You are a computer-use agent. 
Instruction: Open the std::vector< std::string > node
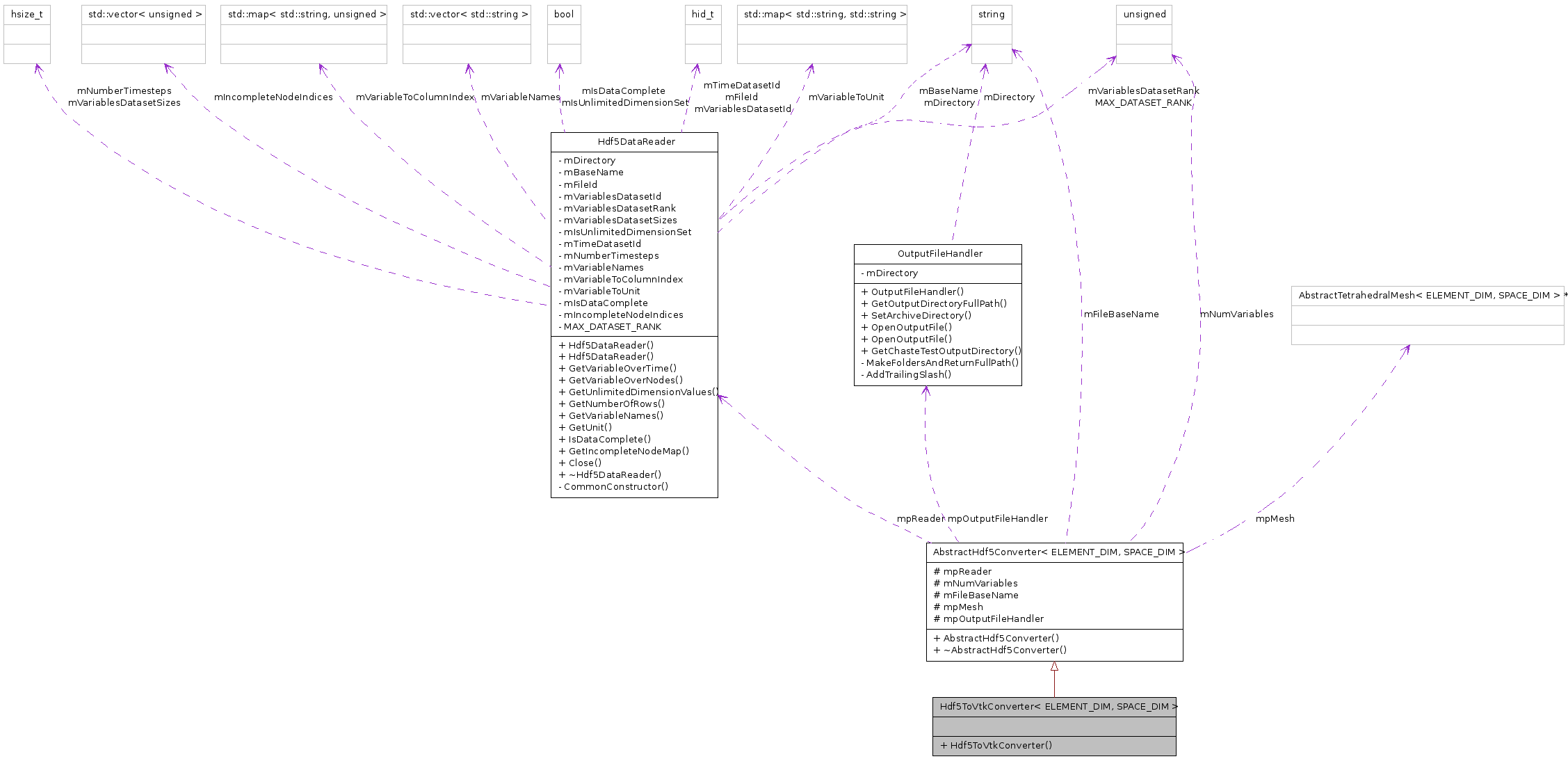click(x=467, y=34)
